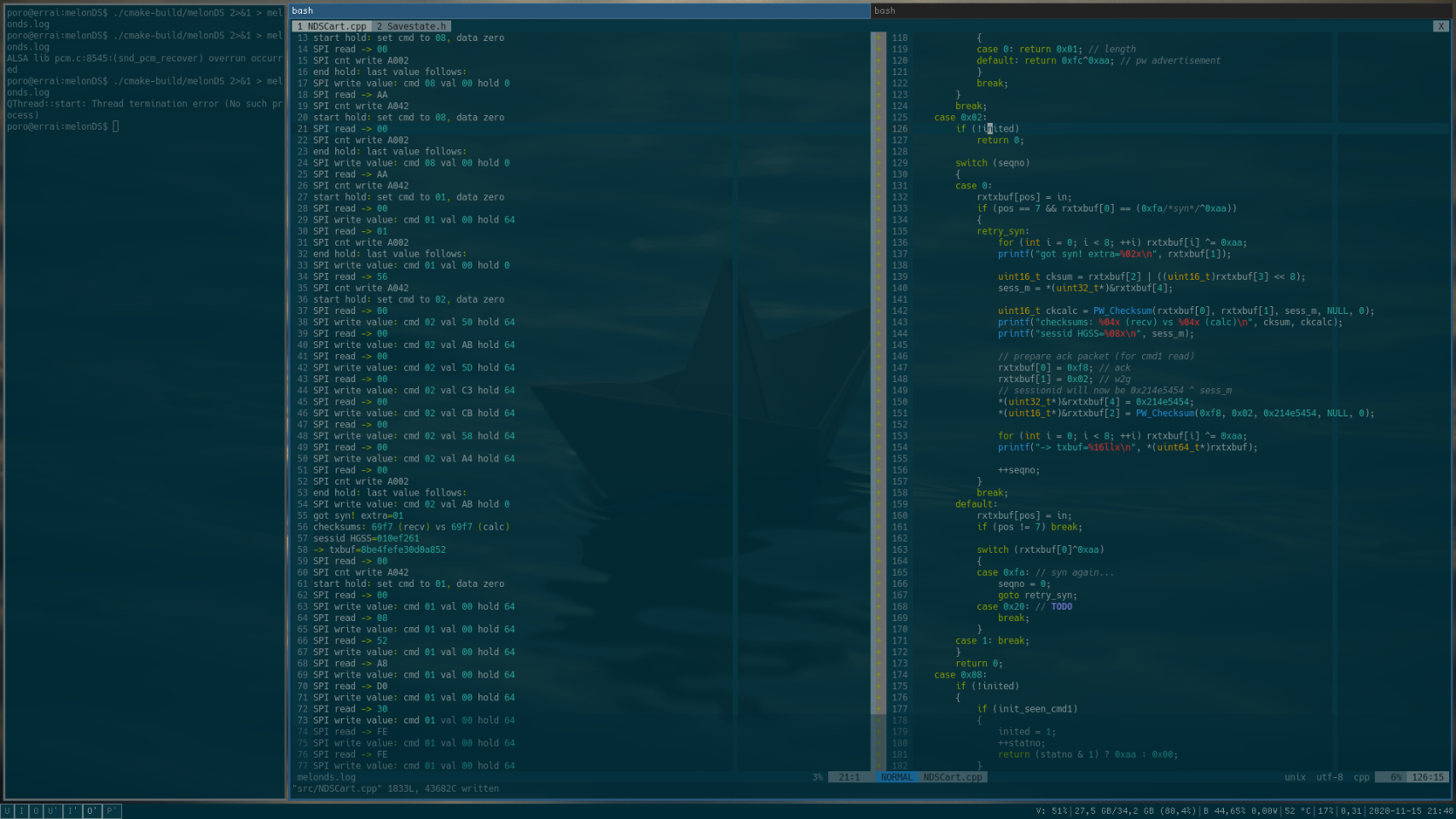Image resolution: width=1456 pixels, height=819 pixels.
Task: Switch to workspace U in the bar
Action: [x=7, y=811]
